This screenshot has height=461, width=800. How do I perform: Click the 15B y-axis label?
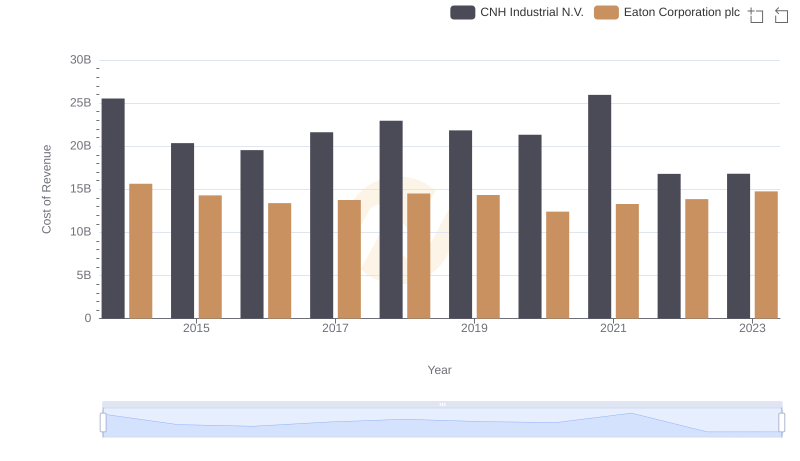(x=81, y=189)
